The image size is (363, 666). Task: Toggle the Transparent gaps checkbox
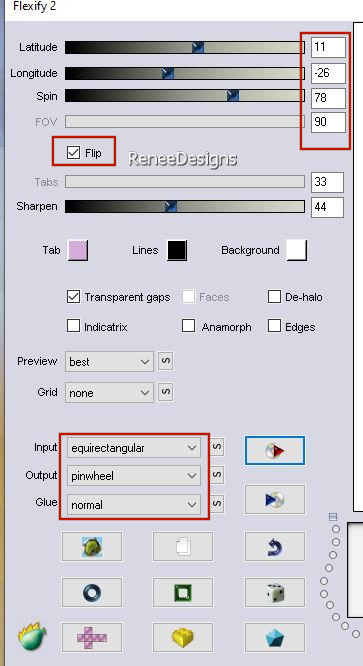[73, 297]
